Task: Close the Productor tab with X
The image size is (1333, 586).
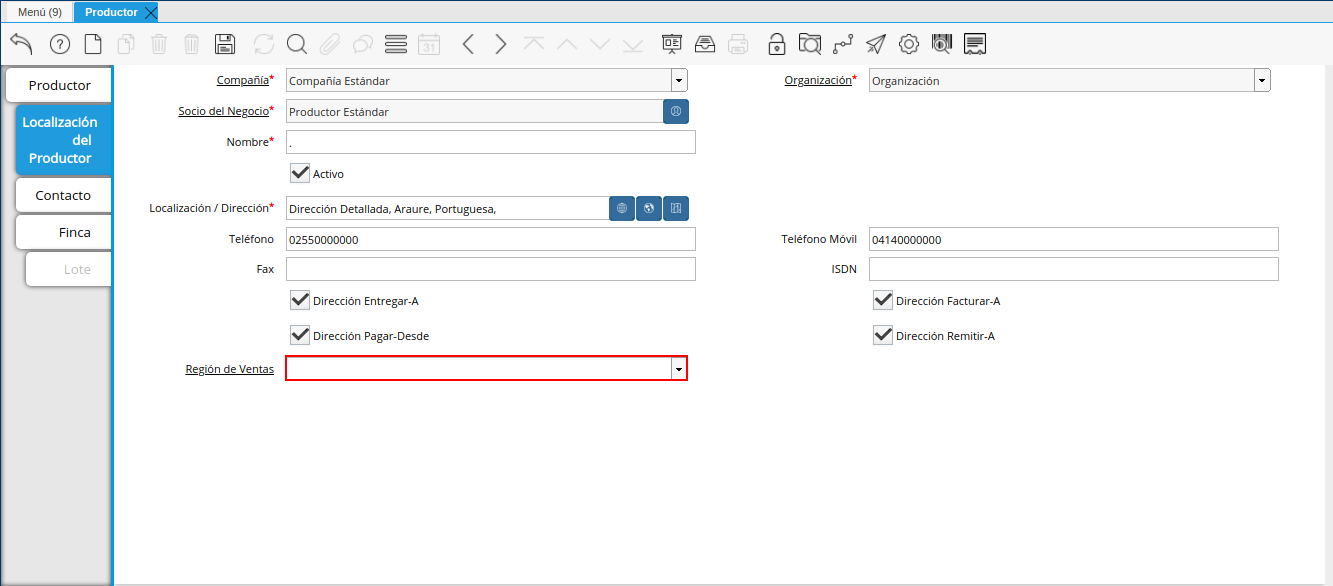Action: [150, 12]
